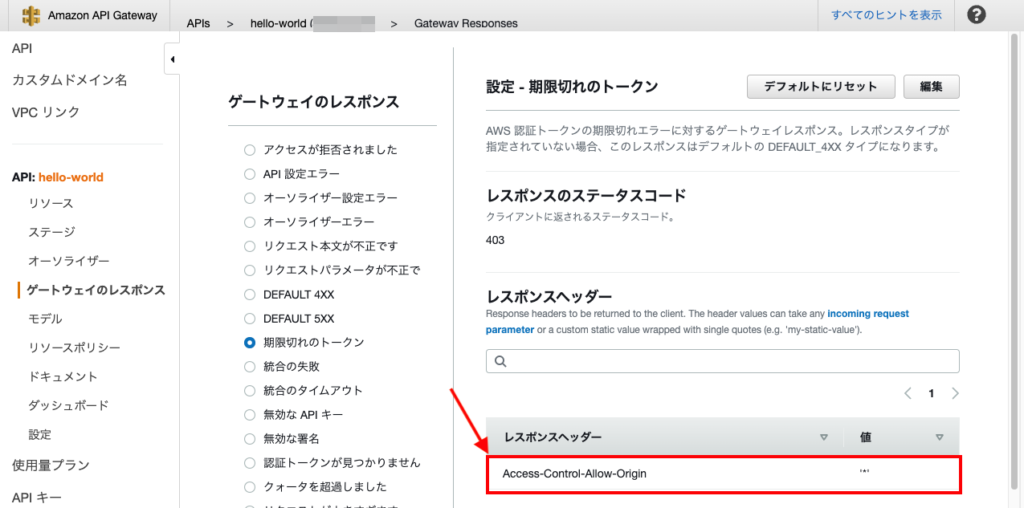Open 使用量プラン in the sidebar

tap(51, 466)
